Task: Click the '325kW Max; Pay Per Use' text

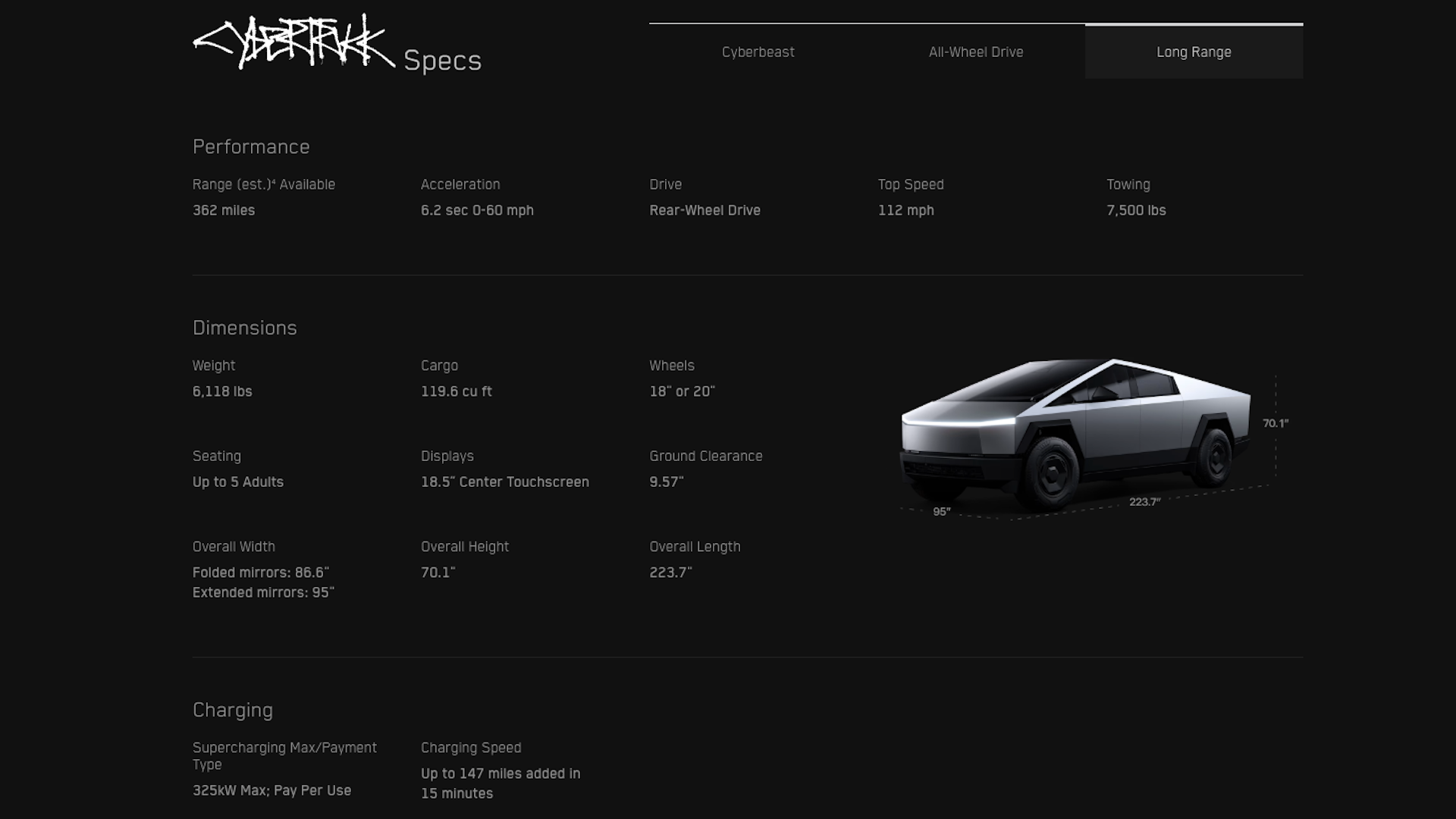Action: (x=271, y=790)
